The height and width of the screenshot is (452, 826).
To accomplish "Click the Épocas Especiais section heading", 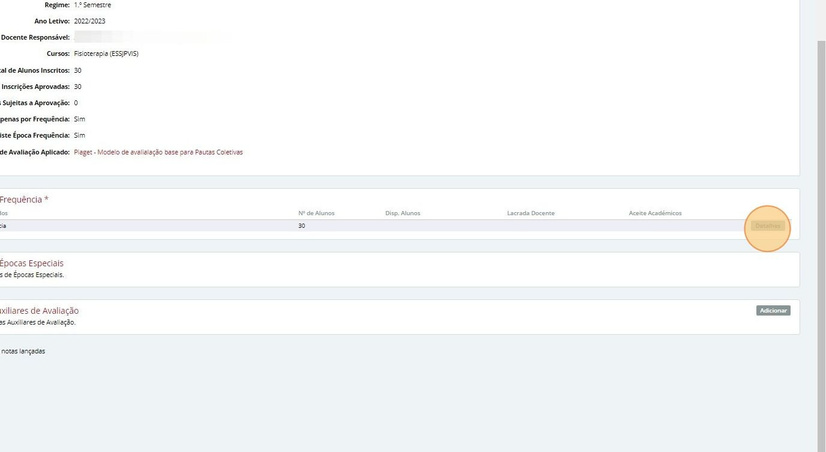I will (x=32, y=263).
